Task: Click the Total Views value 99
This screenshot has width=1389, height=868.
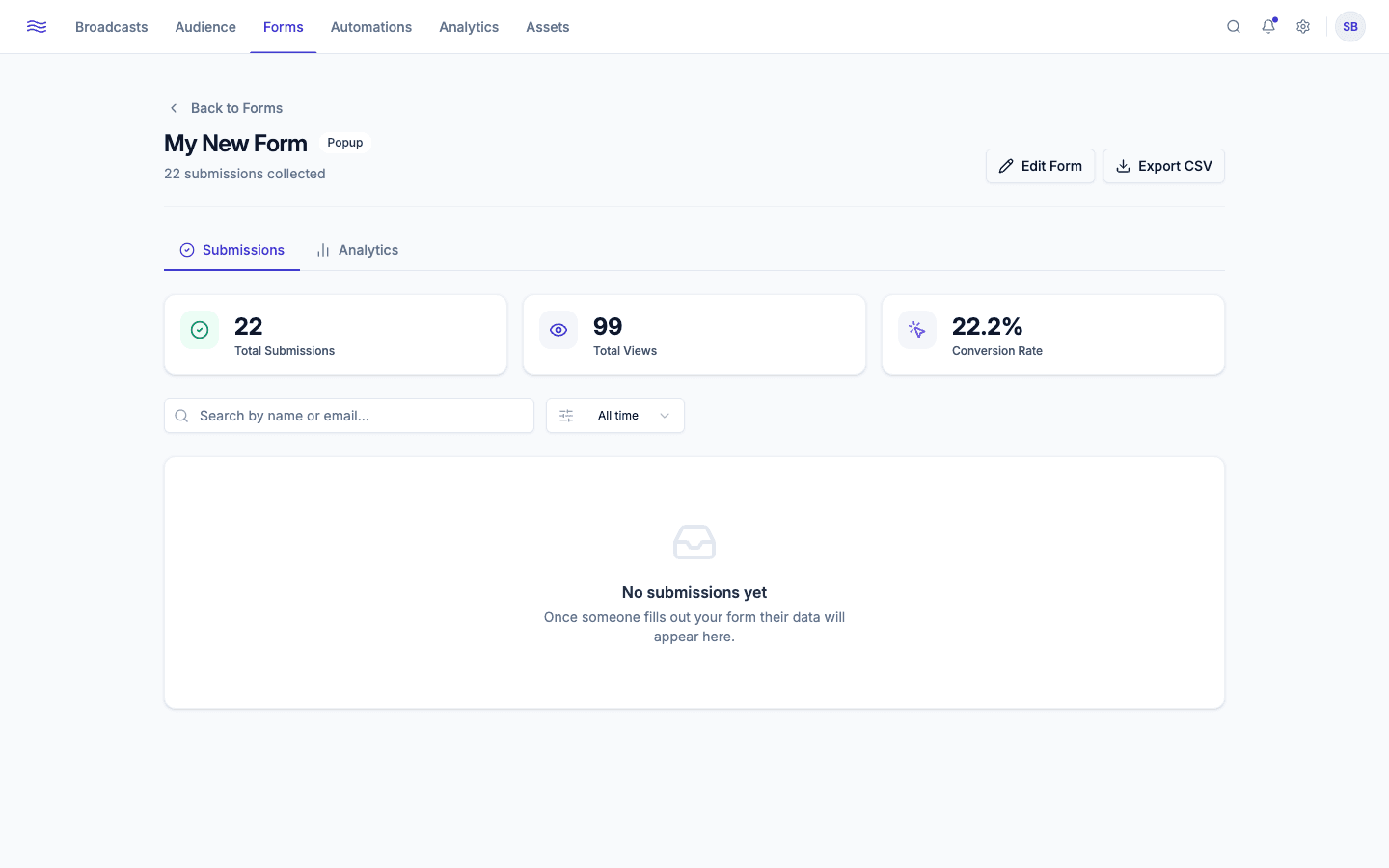Action: (608, 326)
